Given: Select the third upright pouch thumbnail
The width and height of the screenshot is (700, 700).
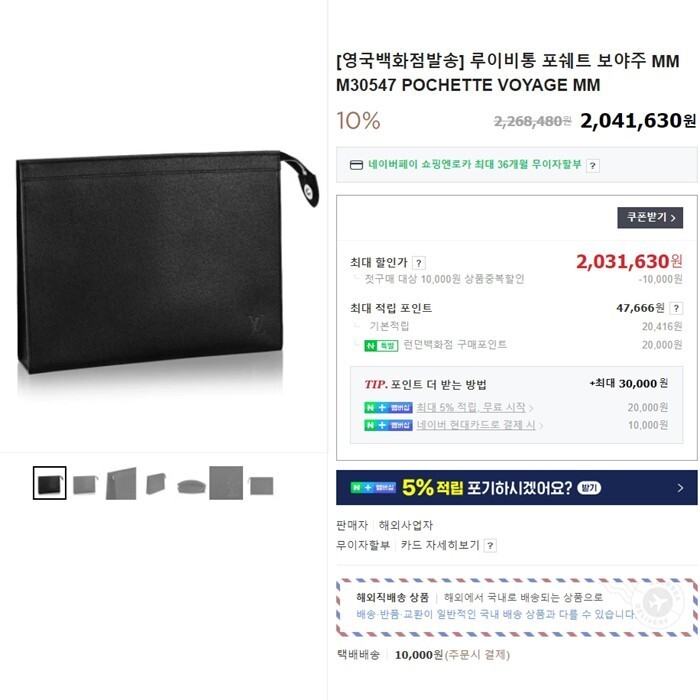Looking at the screenshot, I should [121, 483].
